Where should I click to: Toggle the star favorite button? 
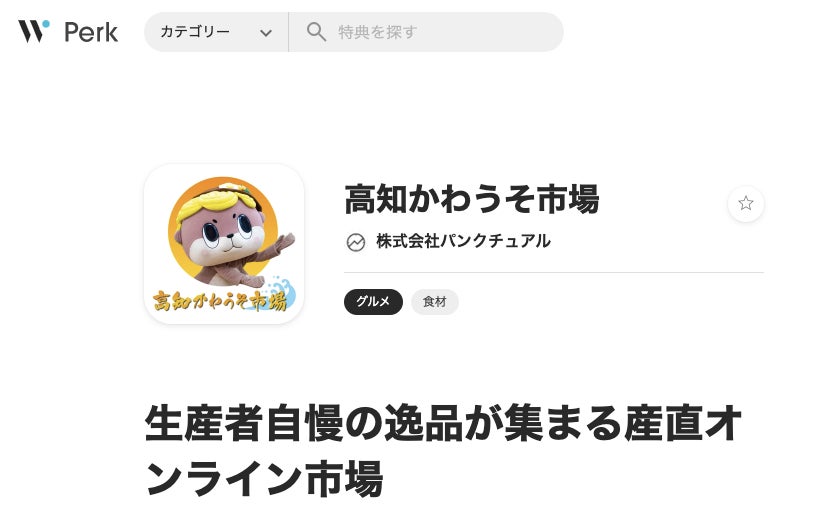pyautogui.click(x=746, y=203)
